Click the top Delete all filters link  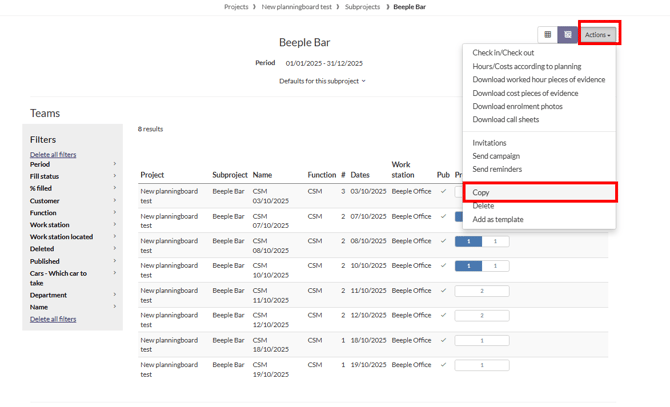pos(53,155)
